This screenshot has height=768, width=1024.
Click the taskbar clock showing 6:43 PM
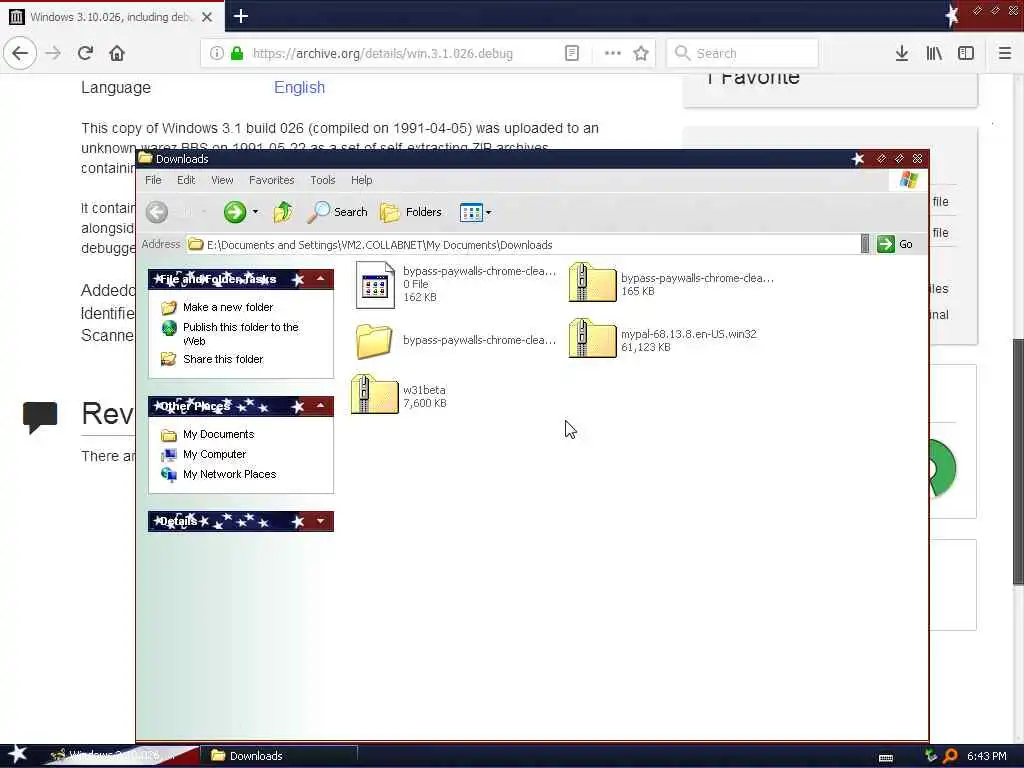pos(986,756)
